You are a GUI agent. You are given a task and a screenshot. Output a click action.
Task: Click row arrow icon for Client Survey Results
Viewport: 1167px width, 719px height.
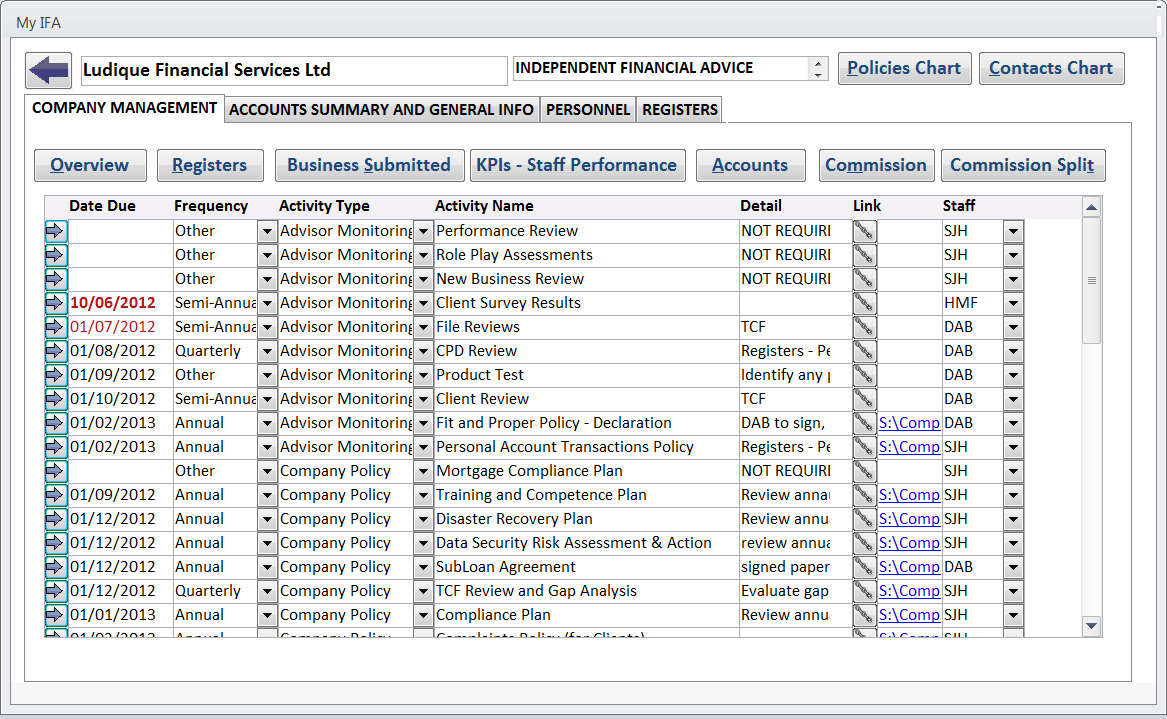pyautogui.click(x=55, y=303)
